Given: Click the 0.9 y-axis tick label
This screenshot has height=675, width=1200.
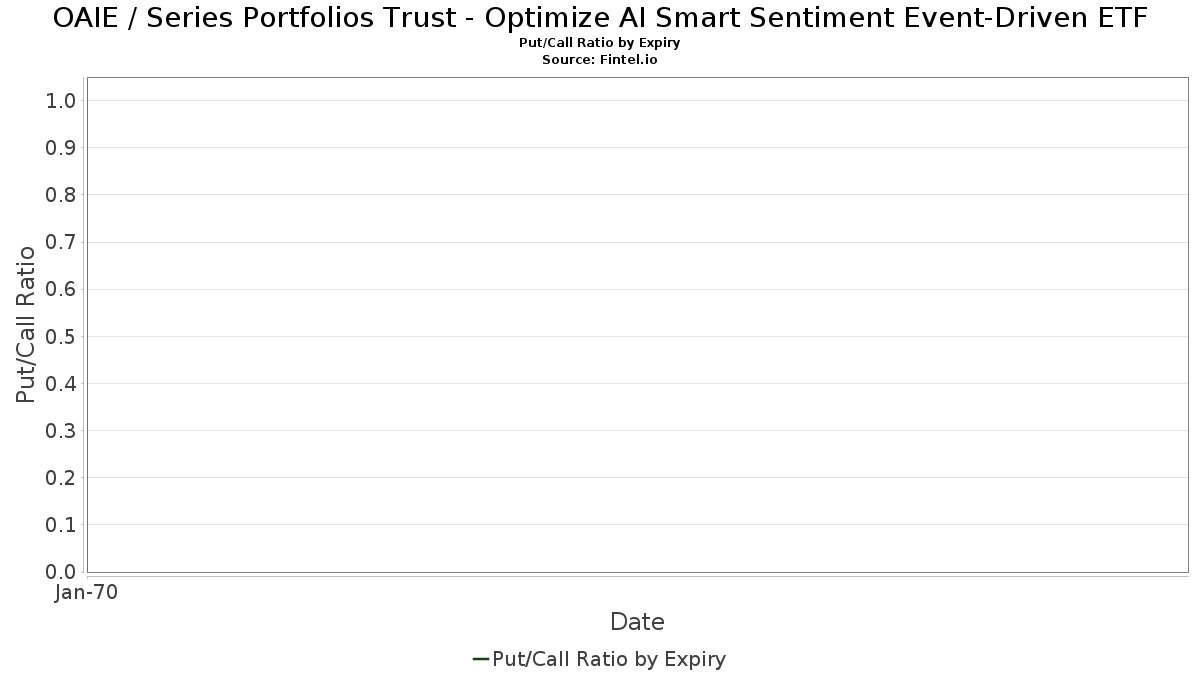Looking at the screenshot, I should pos(61,148).
